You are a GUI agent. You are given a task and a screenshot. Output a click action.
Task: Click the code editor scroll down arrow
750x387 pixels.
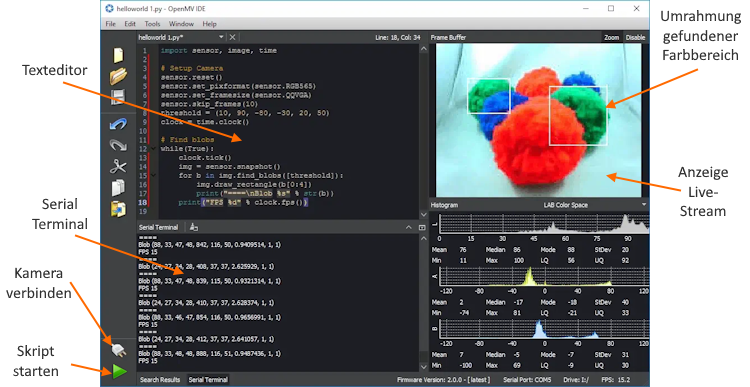pos(423,214)
